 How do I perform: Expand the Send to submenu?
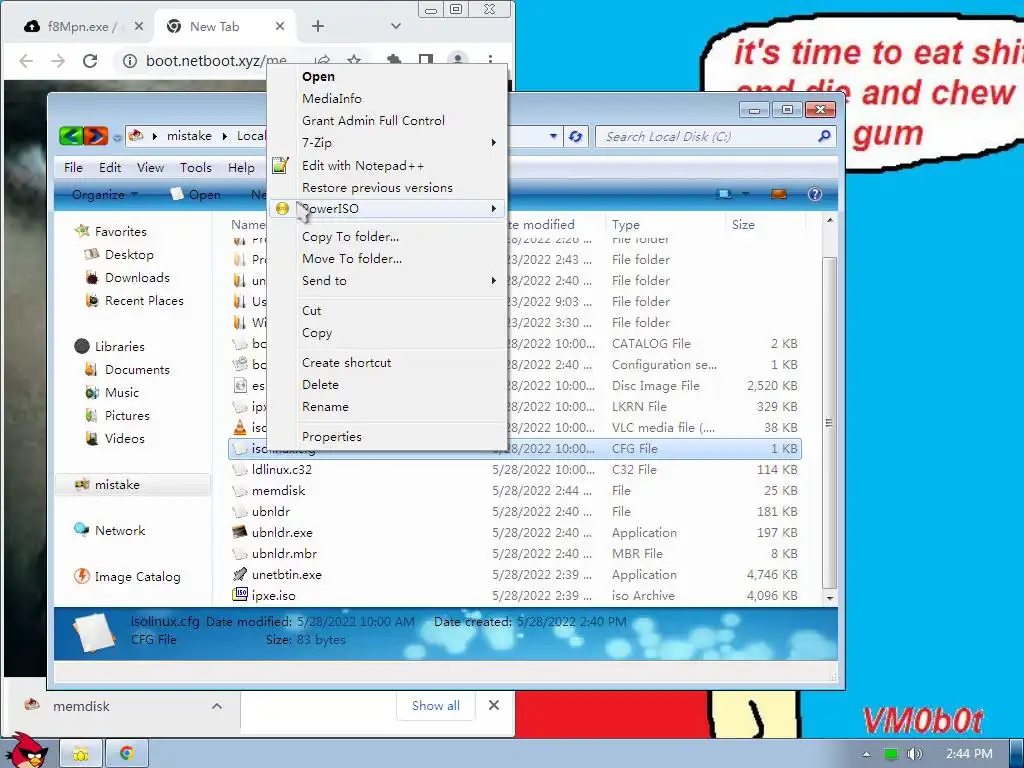(387, 281)
